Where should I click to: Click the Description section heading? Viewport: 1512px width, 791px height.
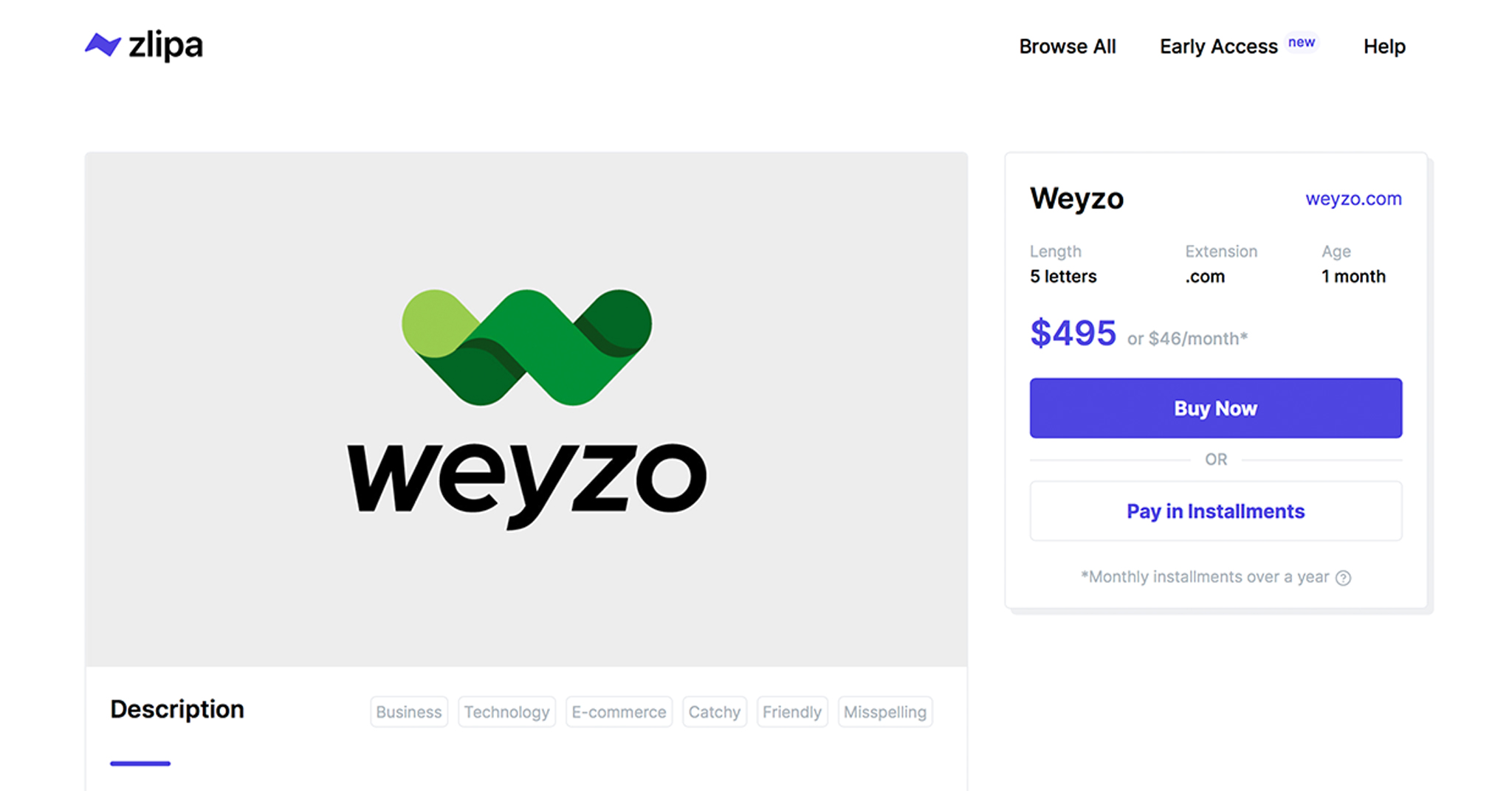[177, 709]
